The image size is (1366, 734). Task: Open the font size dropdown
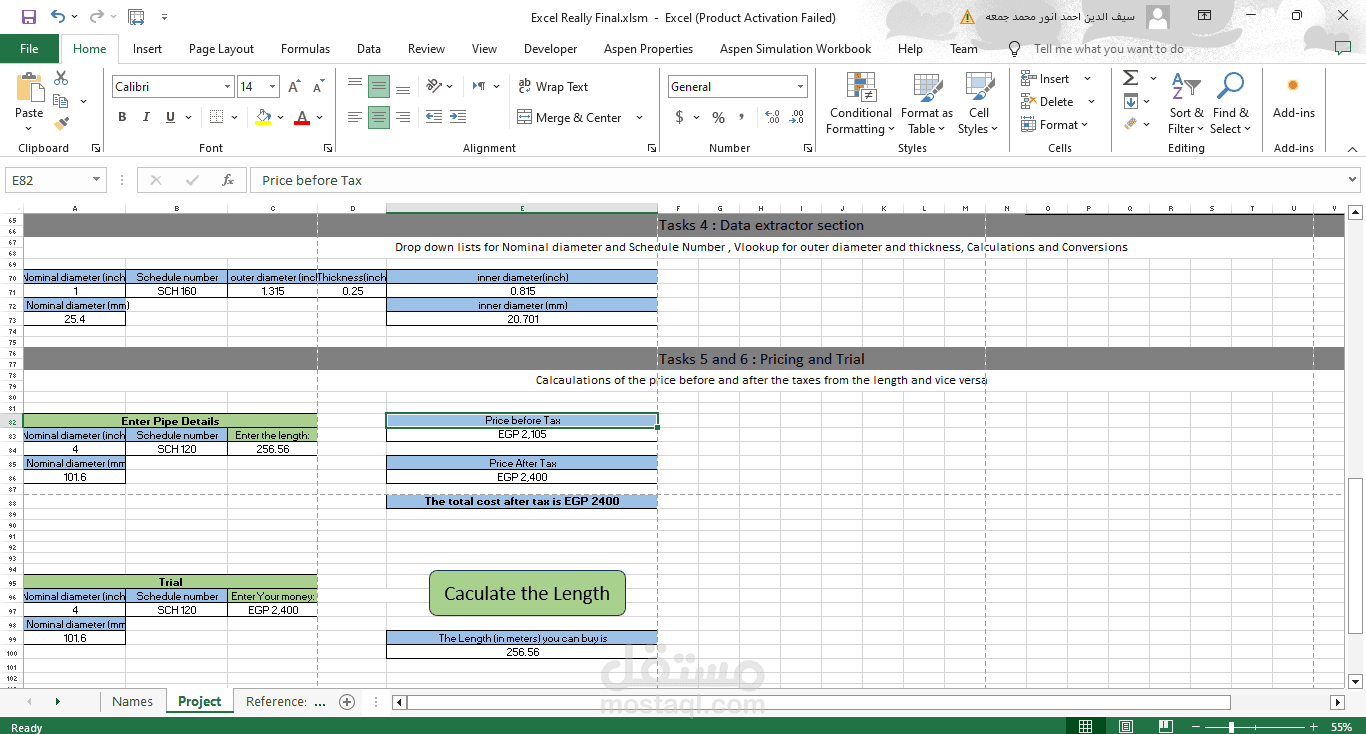(x=274, y=87)
